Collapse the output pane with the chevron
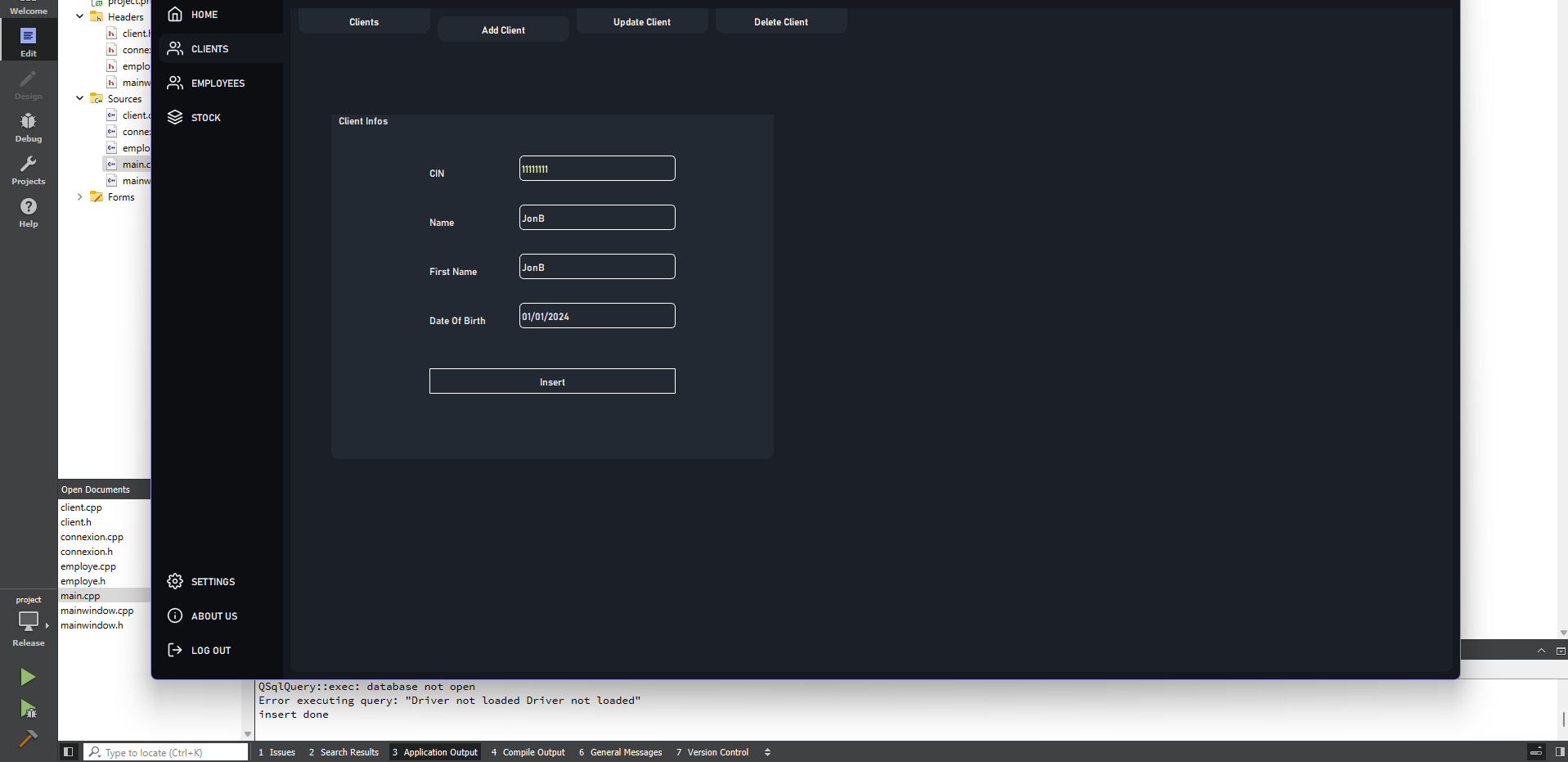This screenshot has width=1568, height=762. pos(1542,650)
